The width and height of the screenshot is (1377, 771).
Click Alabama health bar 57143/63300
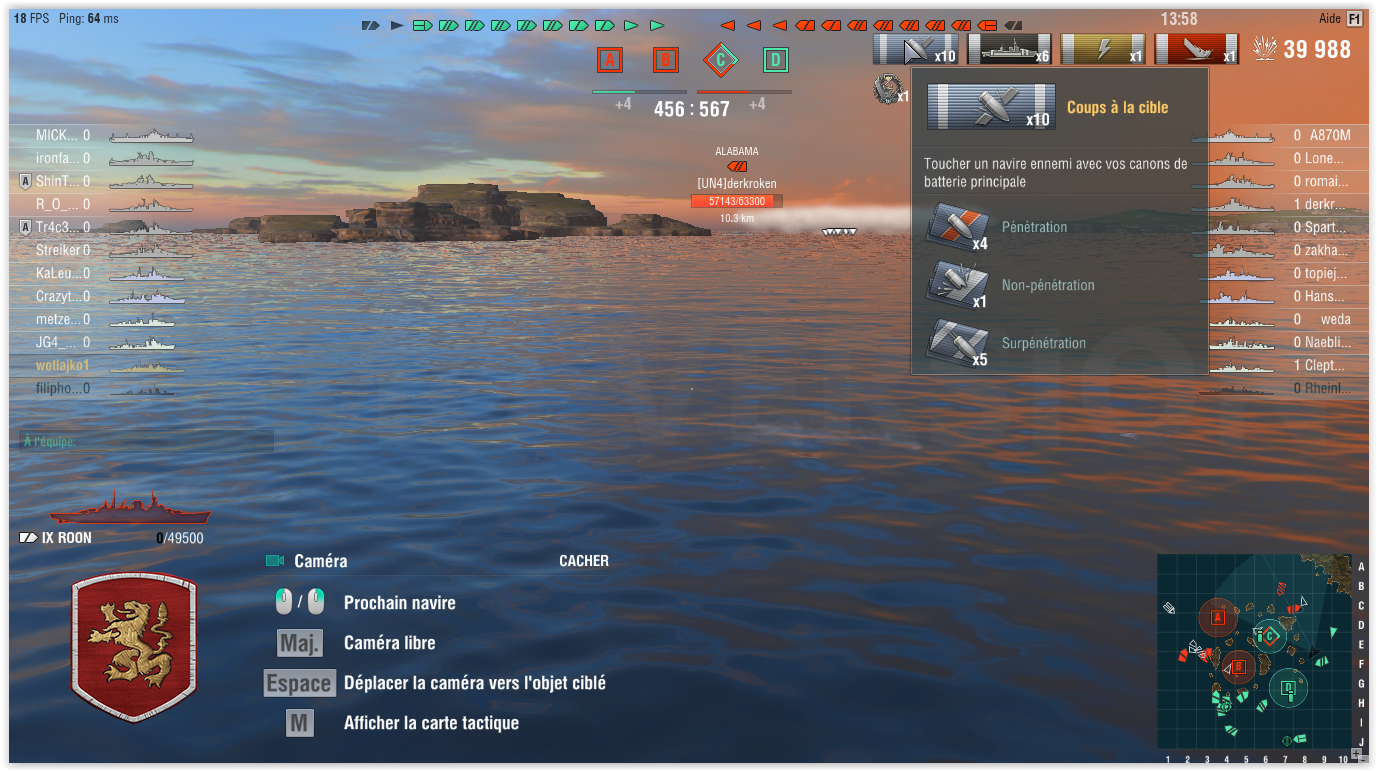click(737, 201)
